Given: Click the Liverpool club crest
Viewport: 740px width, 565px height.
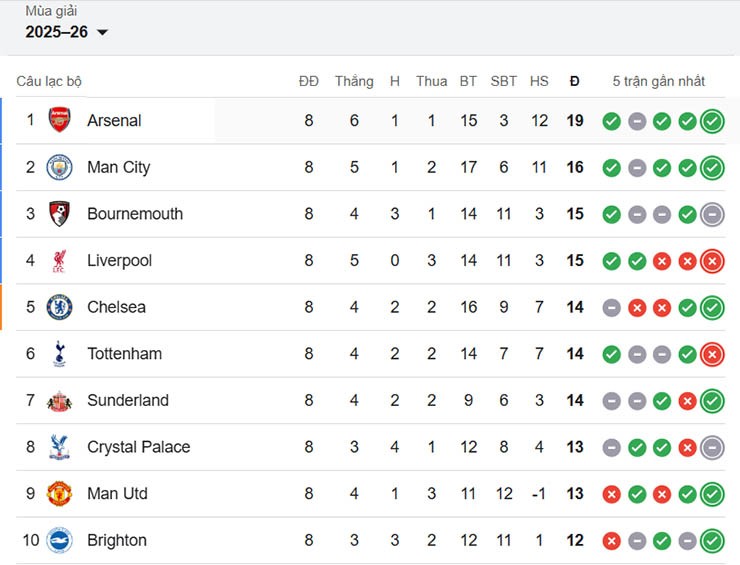Looking at the screenshot, I should tap(60, 261).
